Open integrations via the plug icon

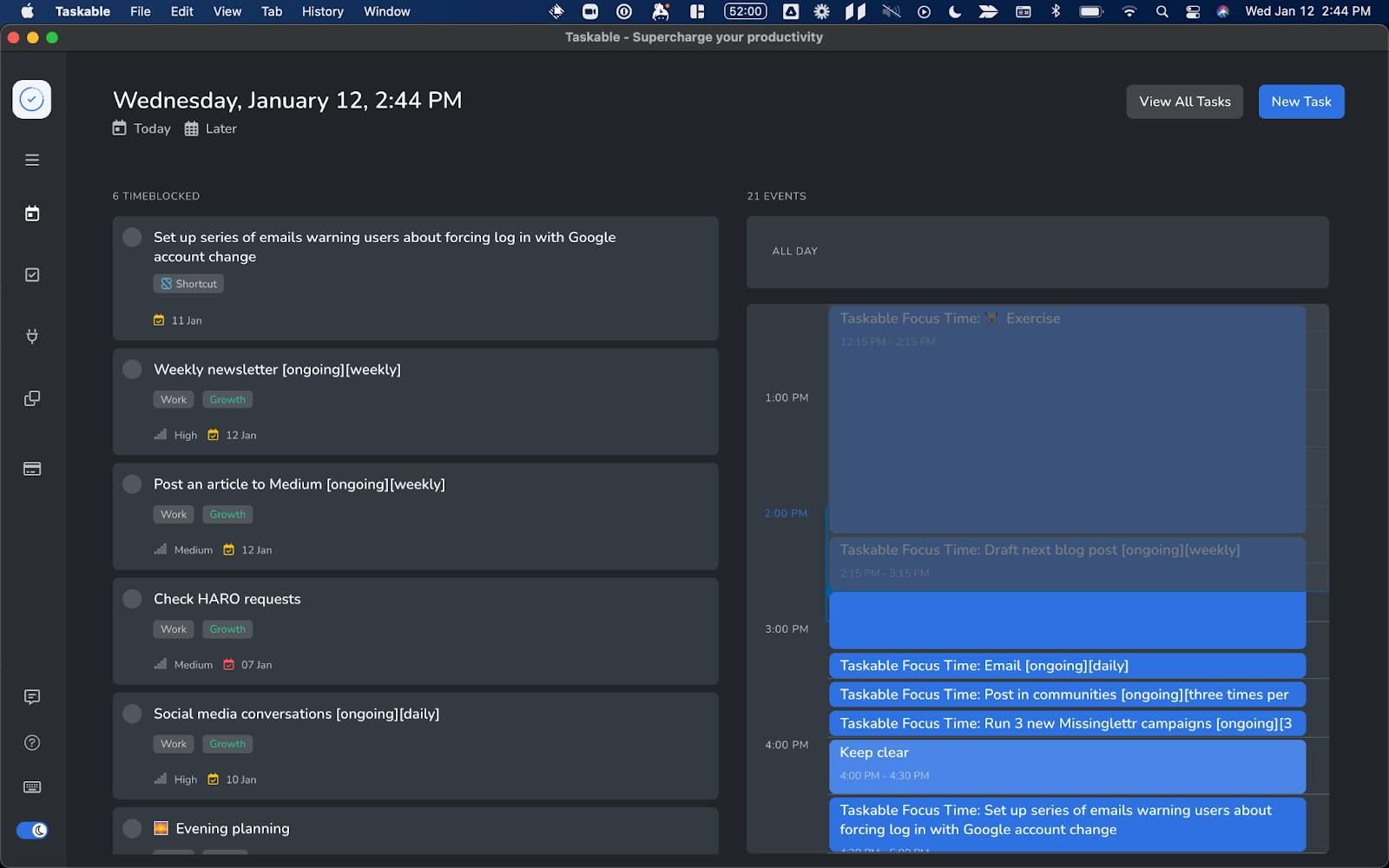(x=31, y=337)
